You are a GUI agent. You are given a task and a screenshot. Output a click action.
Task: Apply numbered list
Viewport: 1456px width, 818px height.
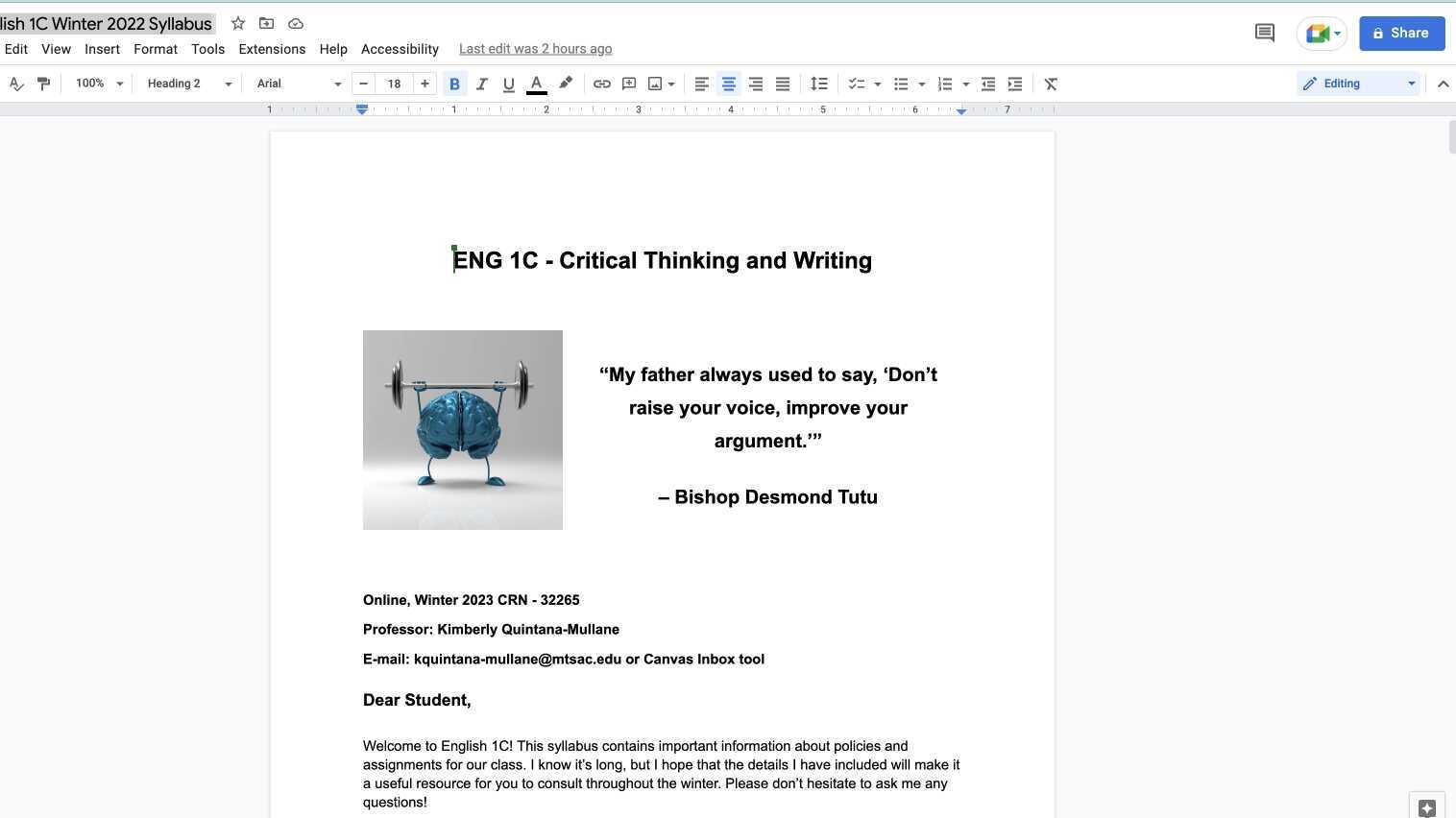[945, 84]
